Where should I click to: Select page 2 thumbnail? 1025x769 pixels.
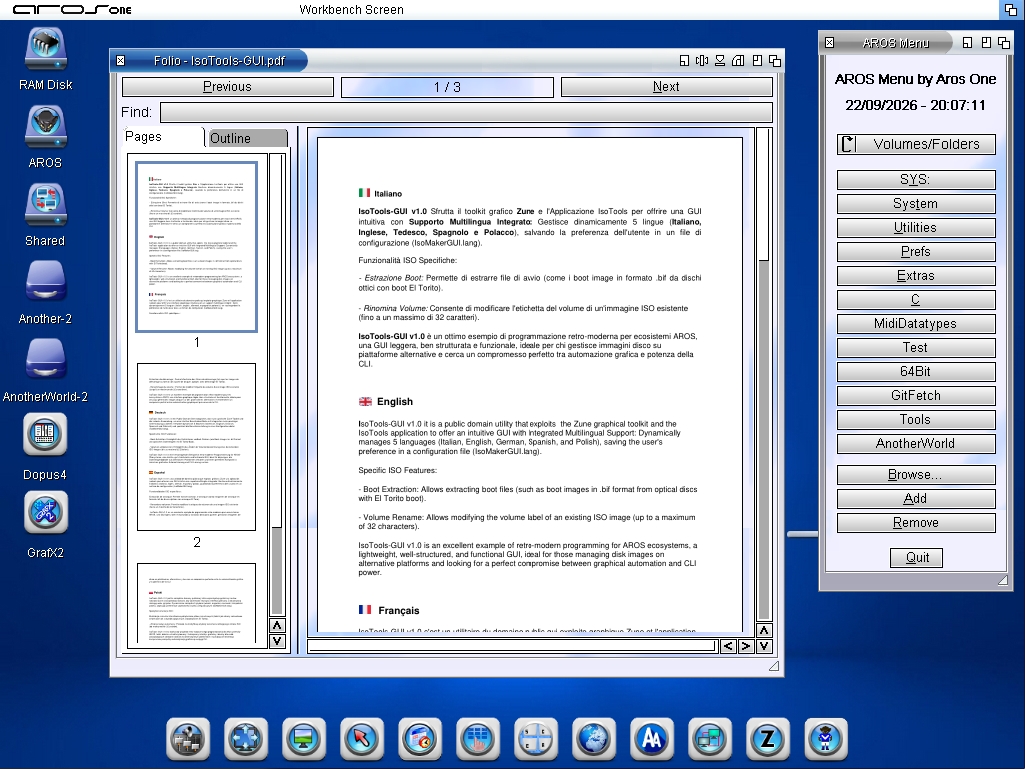197,447
